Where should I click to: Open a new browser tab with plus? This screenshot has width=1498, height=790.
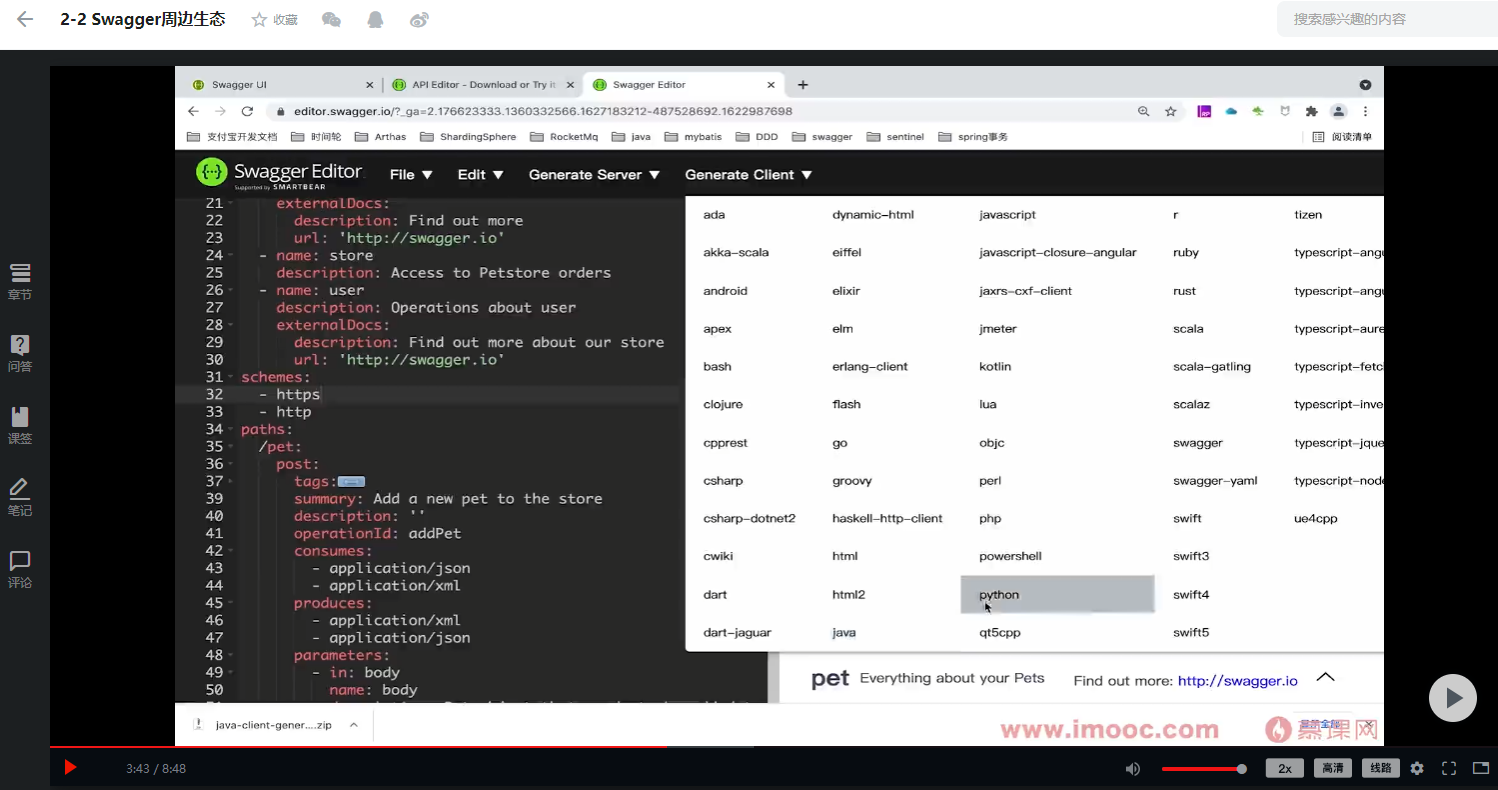[x=802, y=85]
